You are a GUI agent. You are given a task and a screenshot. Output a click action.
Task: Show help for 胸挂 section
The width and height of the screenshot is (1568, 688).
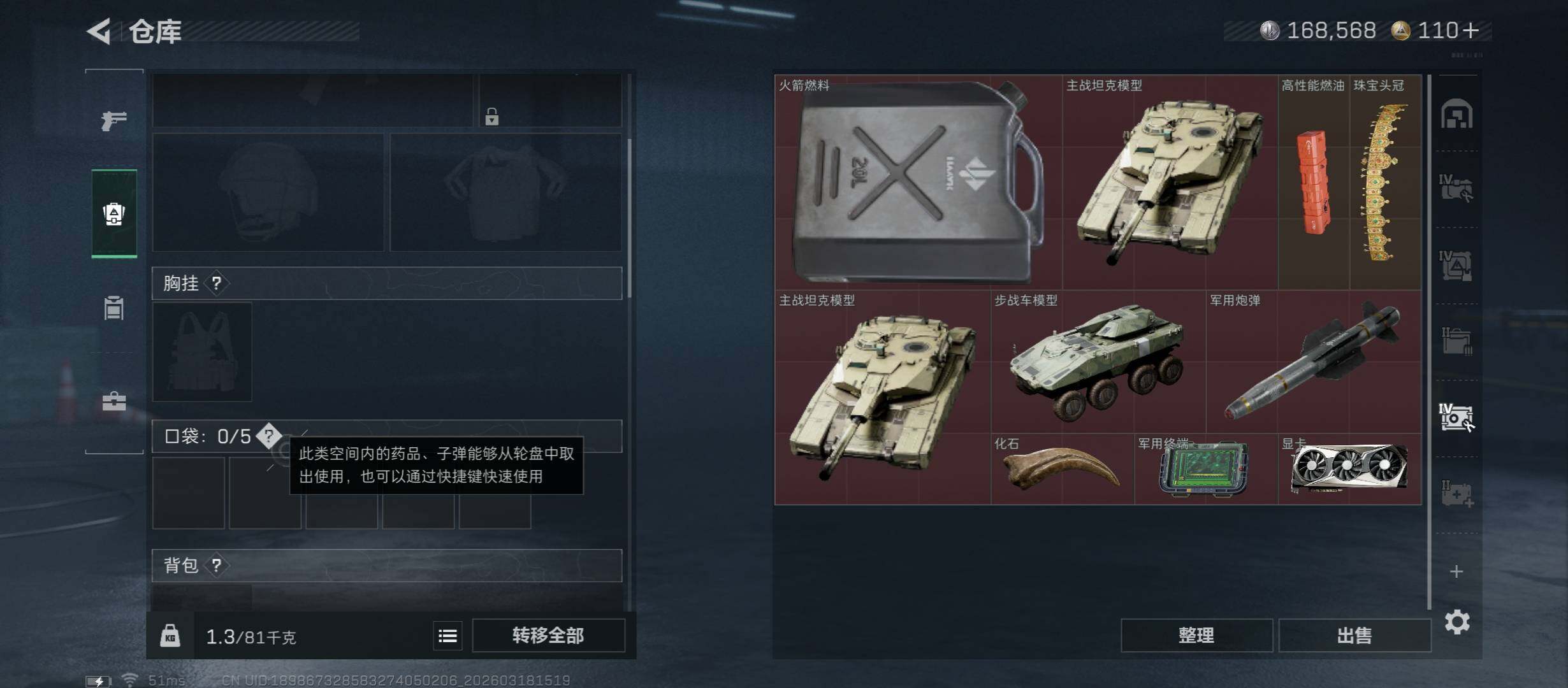[x=217, y=283]
